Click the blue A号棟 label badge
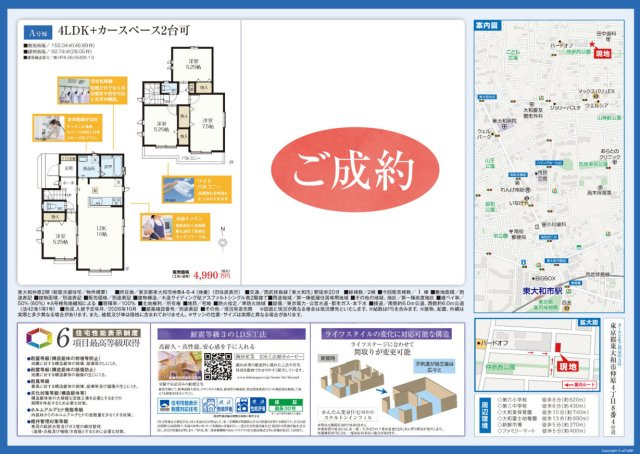The image size is (640, 454). pyautogui.click(x=38, y=31)
